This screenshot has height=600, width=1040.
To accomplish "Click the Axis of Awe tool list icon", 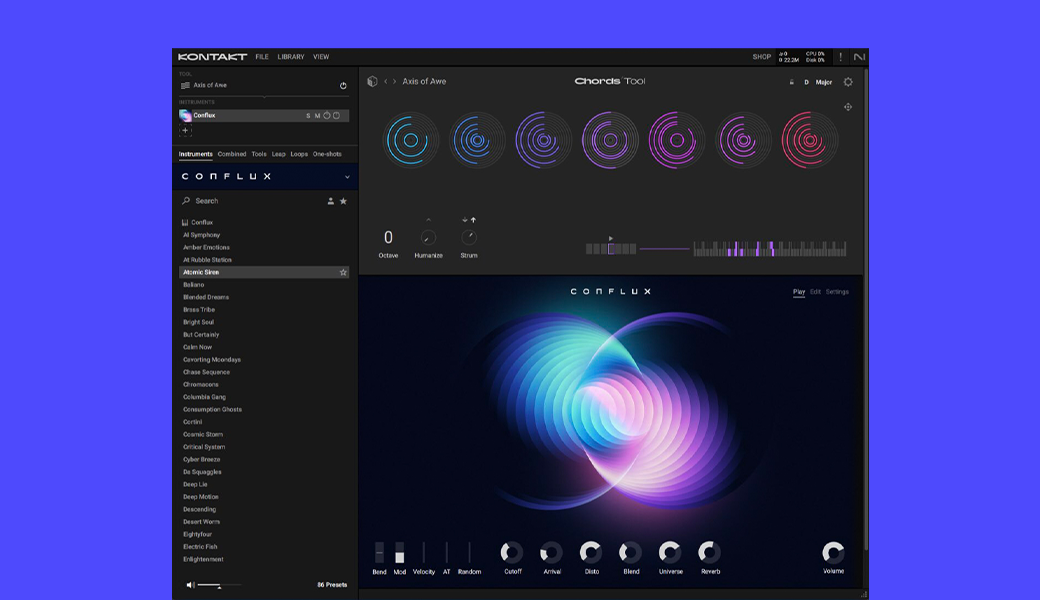I will pos(185,86).
